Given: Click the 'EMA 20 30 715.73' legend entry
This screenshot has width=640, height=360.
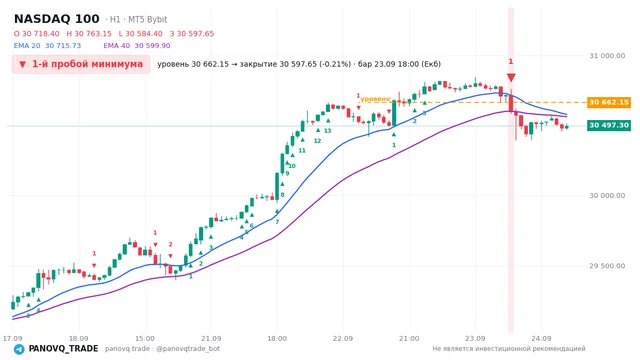Looking at the screenshot, I should pyautogui.click(x=47, y=46).
